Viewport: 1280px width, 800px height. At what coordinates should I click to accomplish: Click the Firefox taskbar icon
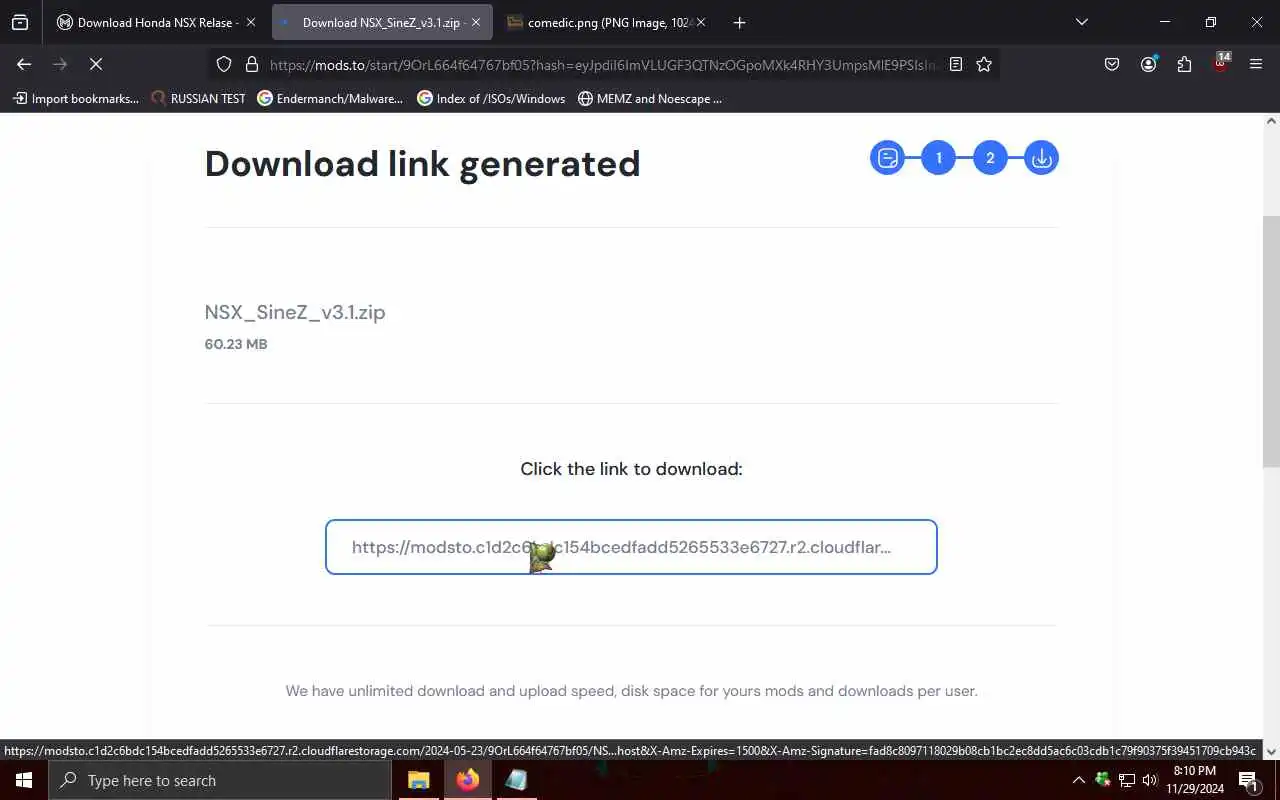click(467, 780)
